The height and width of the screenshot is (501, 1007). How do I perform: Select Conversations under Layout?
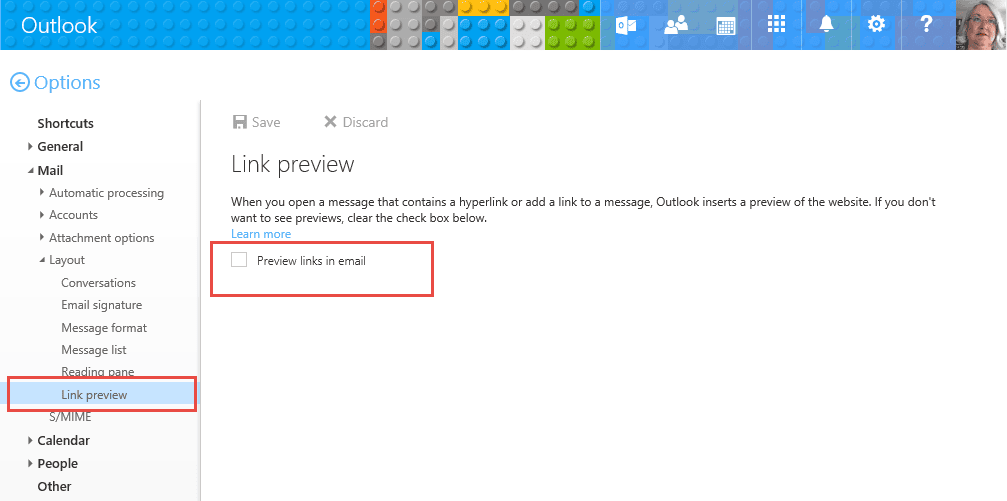(98, 283)
